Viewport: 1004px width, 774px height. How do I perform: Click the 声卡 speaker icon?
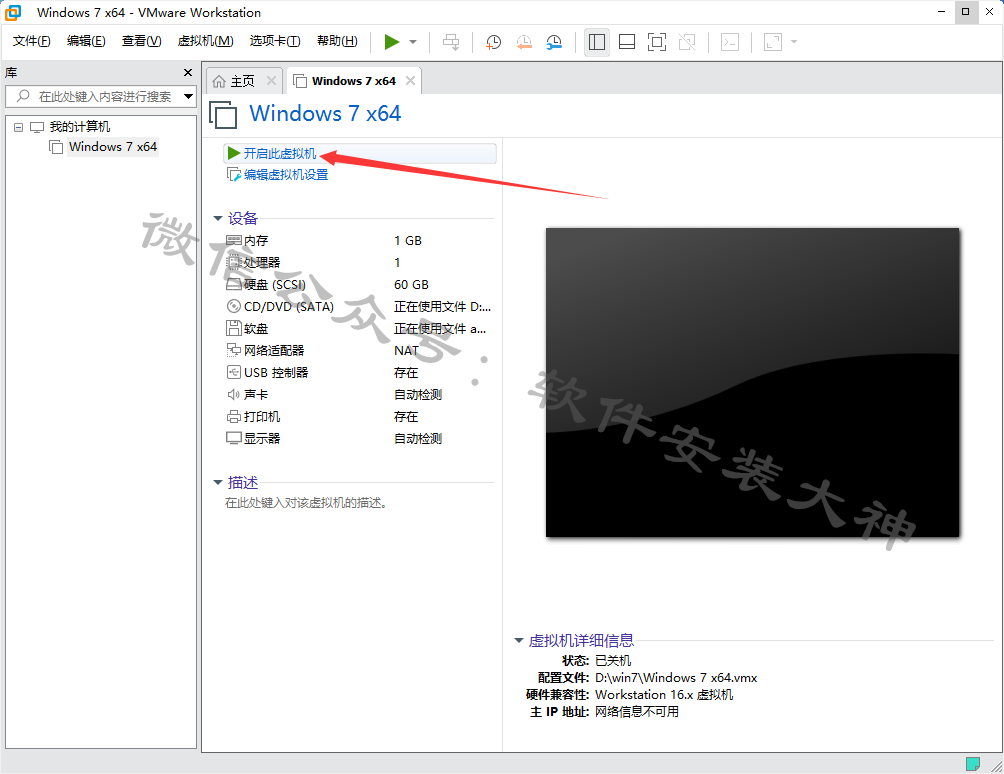pyautogui.click(x=234, y=394)
